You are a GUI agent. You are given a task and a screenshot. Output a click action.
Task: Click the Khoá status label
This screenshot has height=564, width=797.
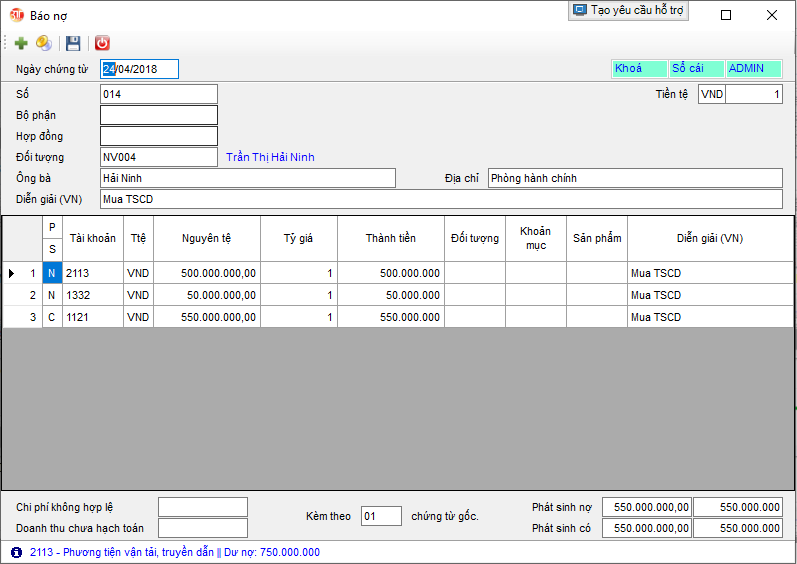639,69
